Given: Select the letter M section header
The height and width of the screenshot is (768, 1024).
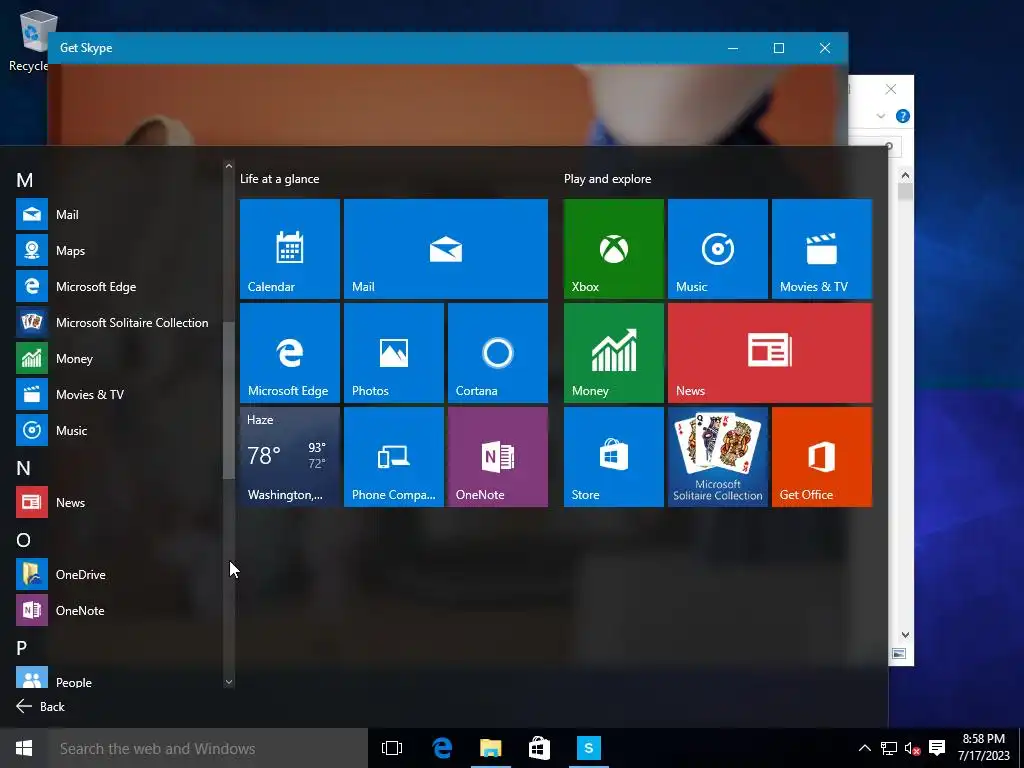Looking at the screenshot, I should pyautogui.click(x=25, y=180).
